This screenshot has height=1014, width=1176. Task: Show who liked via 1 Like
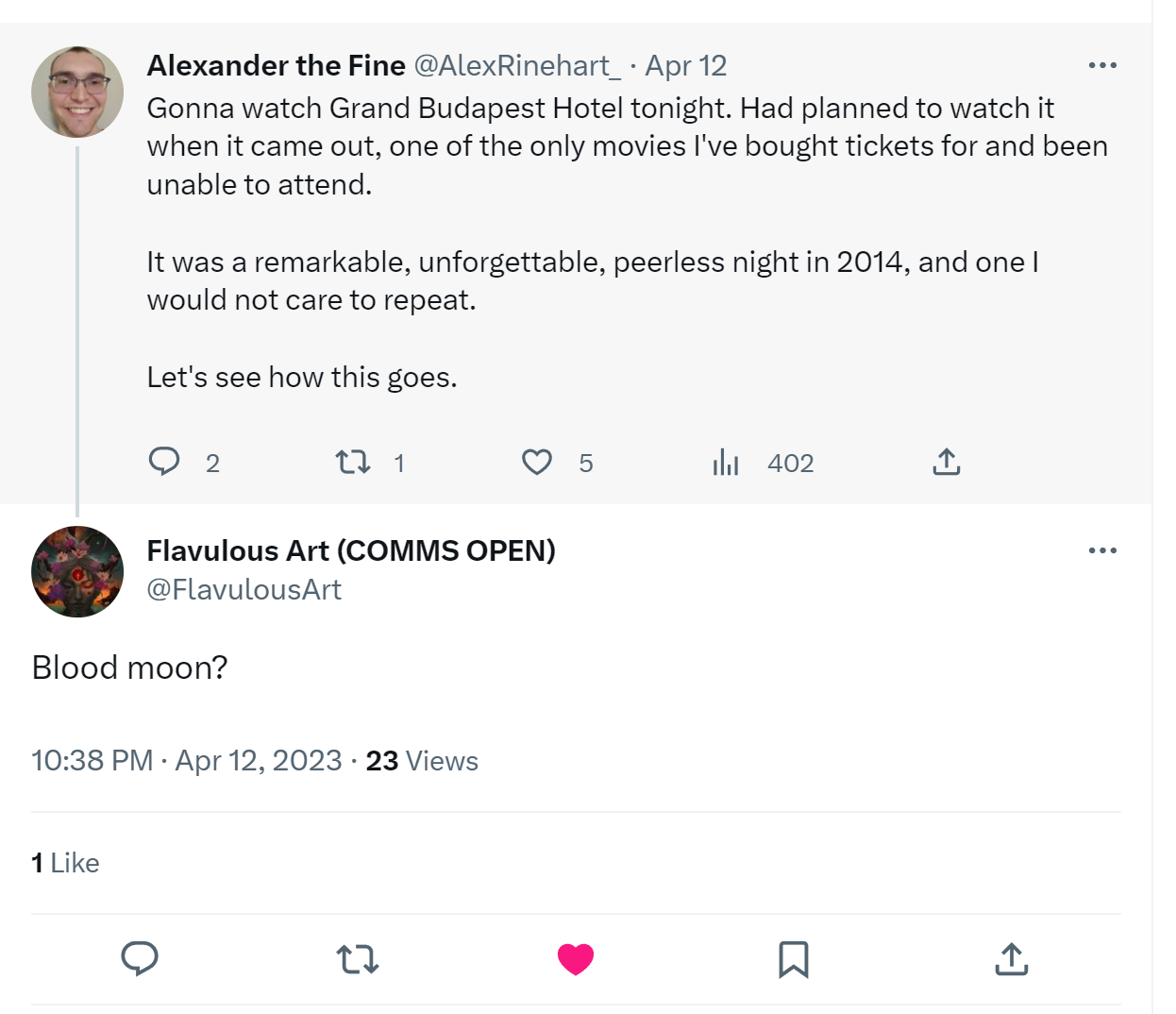click(x=65, y=863)
